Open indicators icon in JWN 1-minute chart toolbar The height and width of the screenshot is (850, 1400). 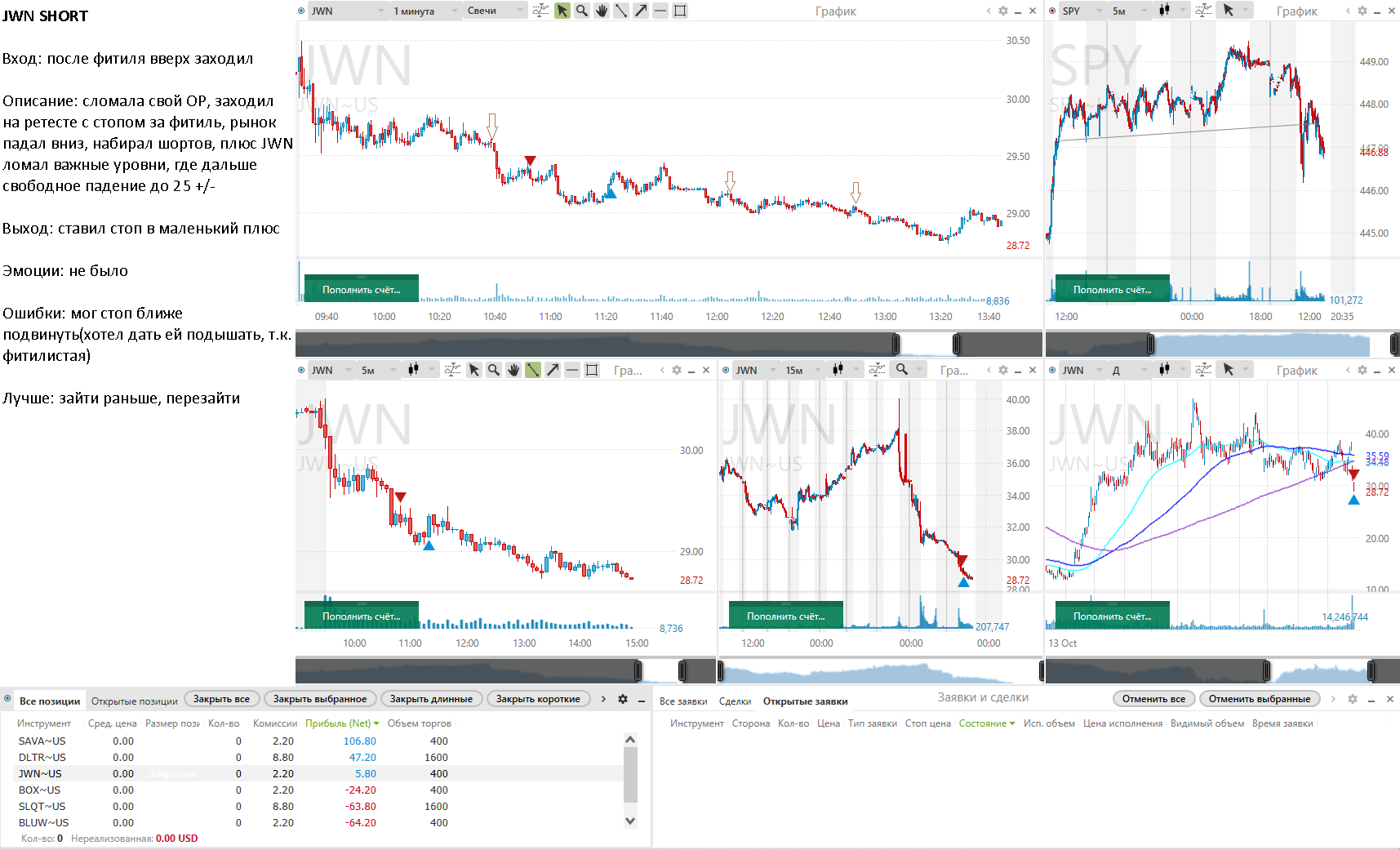540,11
